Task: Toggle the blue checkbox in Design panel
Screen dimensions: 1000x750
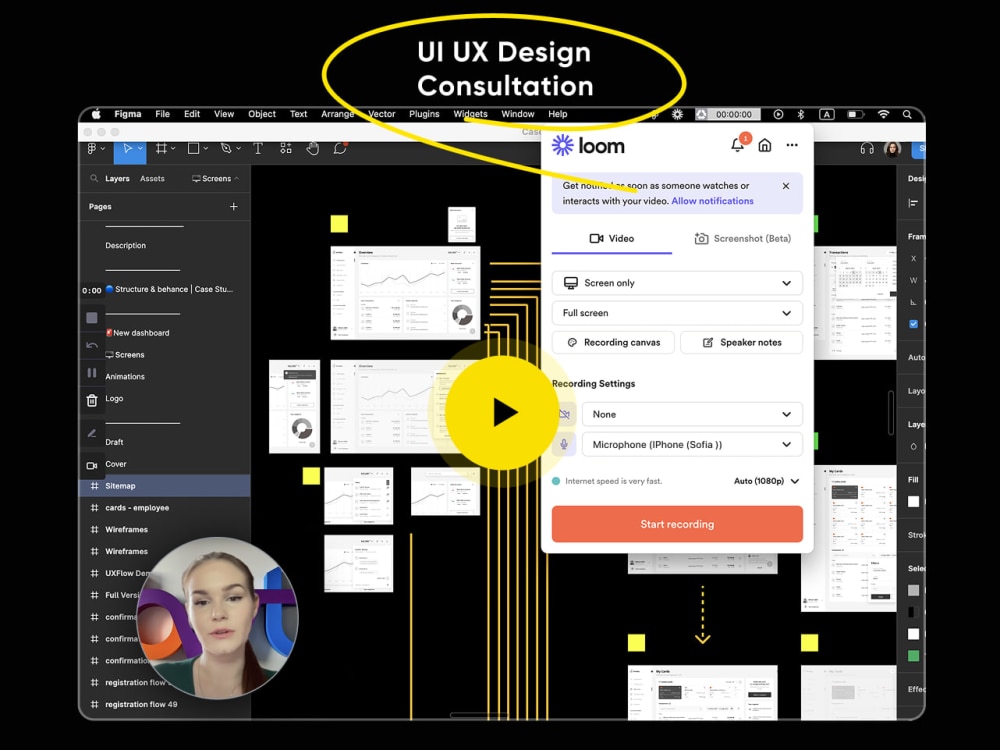Action: (913, 324)
